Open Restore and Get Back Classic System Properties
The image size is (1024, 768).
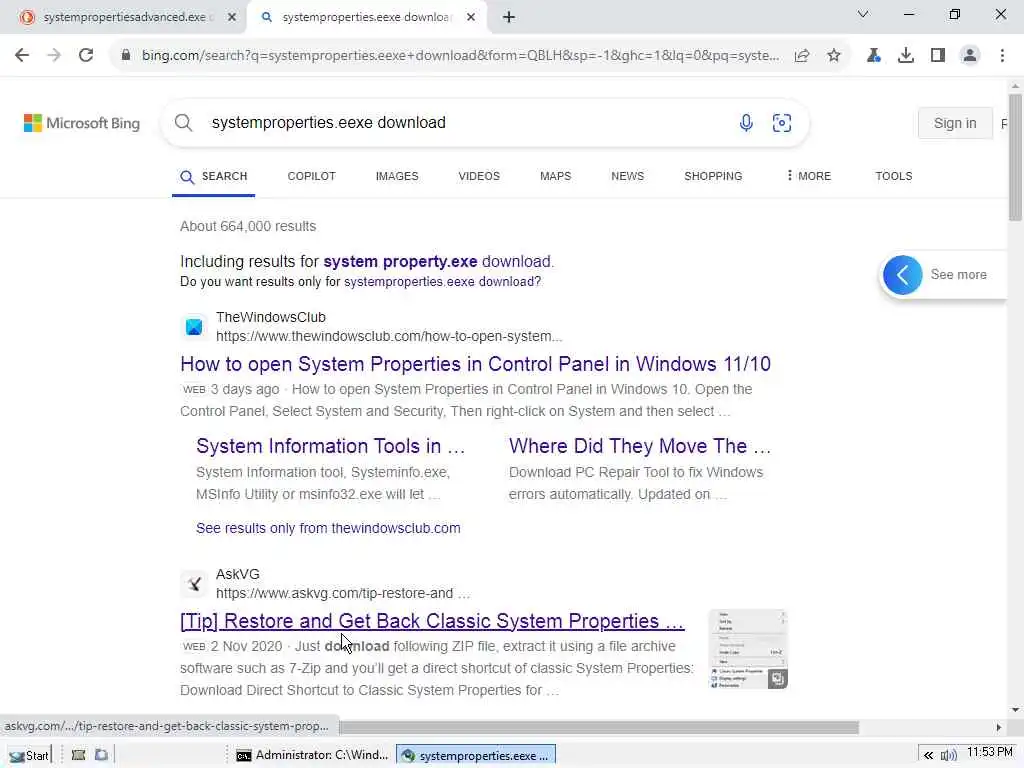point(432,621)
